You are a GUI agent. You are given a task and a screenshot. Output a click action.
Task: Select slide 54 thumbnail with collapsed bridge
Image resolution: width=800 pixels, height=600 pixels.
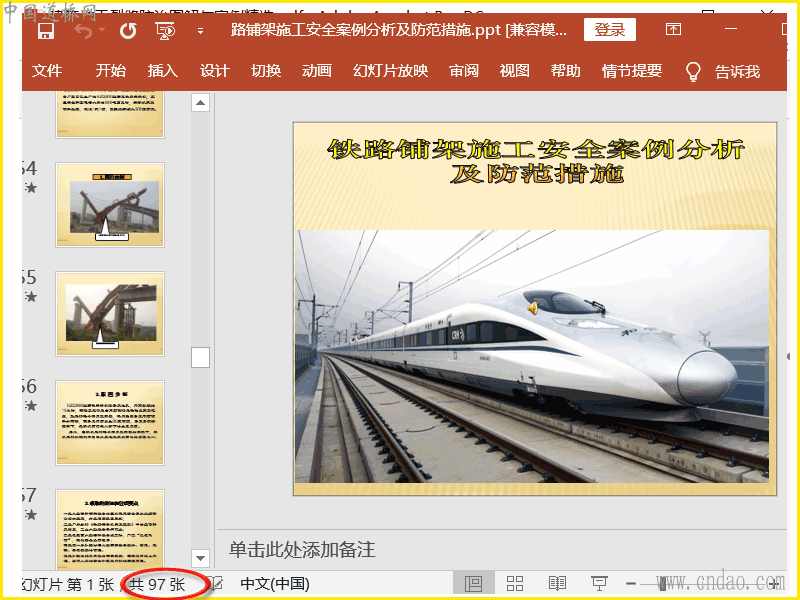click(x=110, y=205)
